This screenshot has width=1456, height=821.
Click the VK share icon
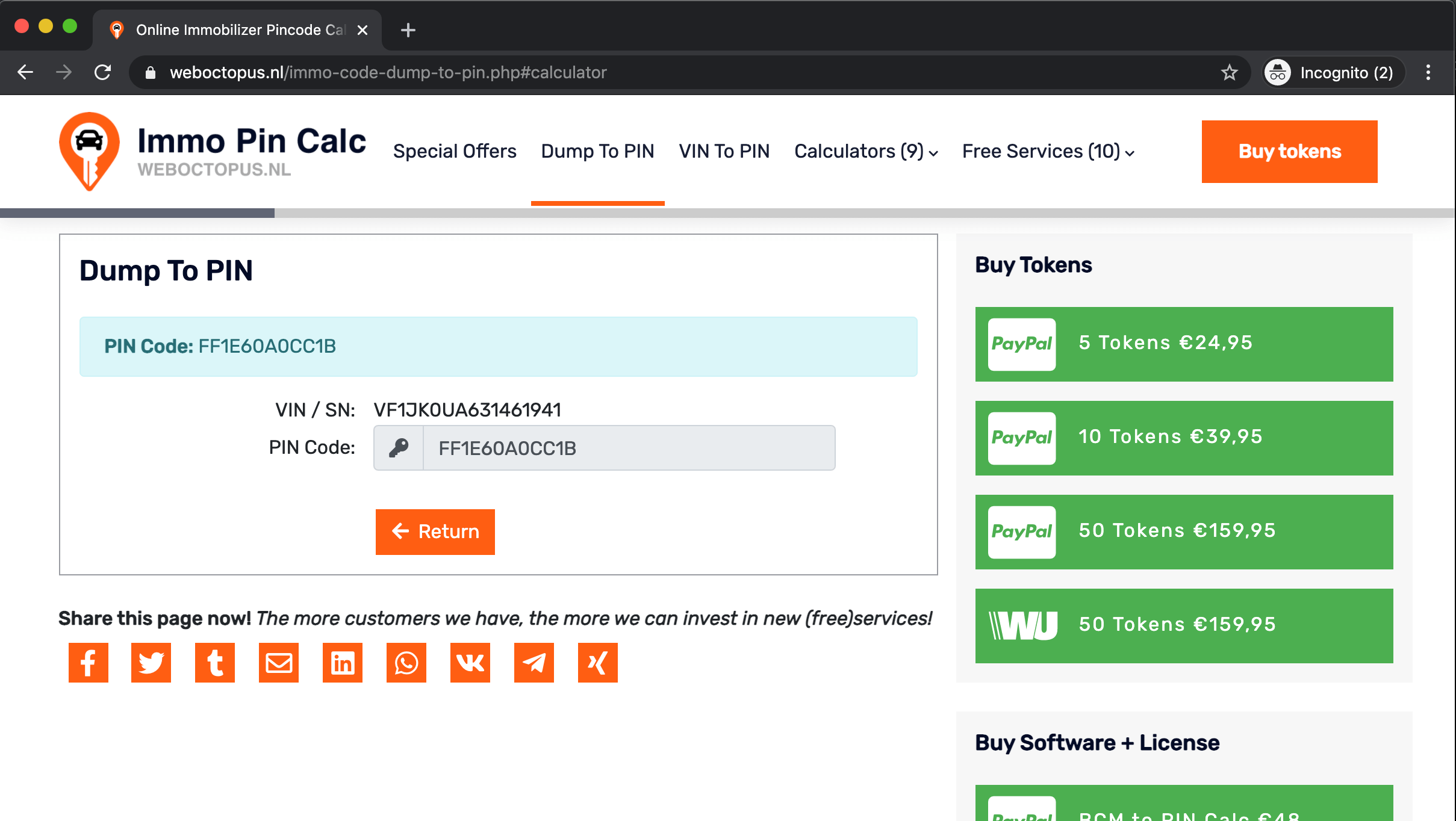[470, 663]
